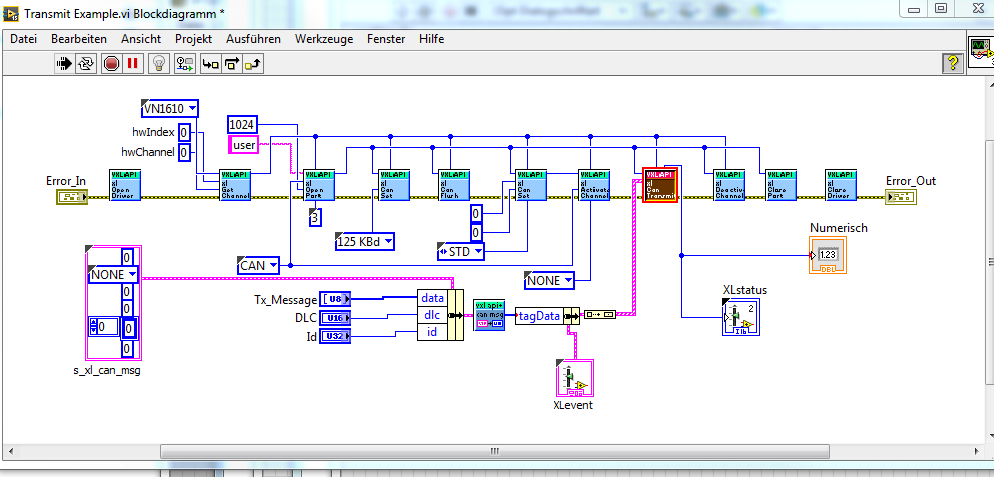The width and height of the screenshot is (994, 477).
Task: Open the Werkzeuge menu
Action: 324,39
